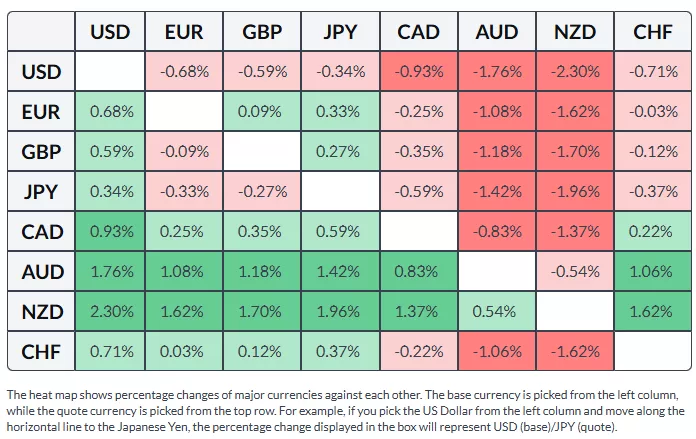Screen dimensions: 696x439
Task: Click NZD row, AUD column cell 0.54%
Action: coord(497,312)
